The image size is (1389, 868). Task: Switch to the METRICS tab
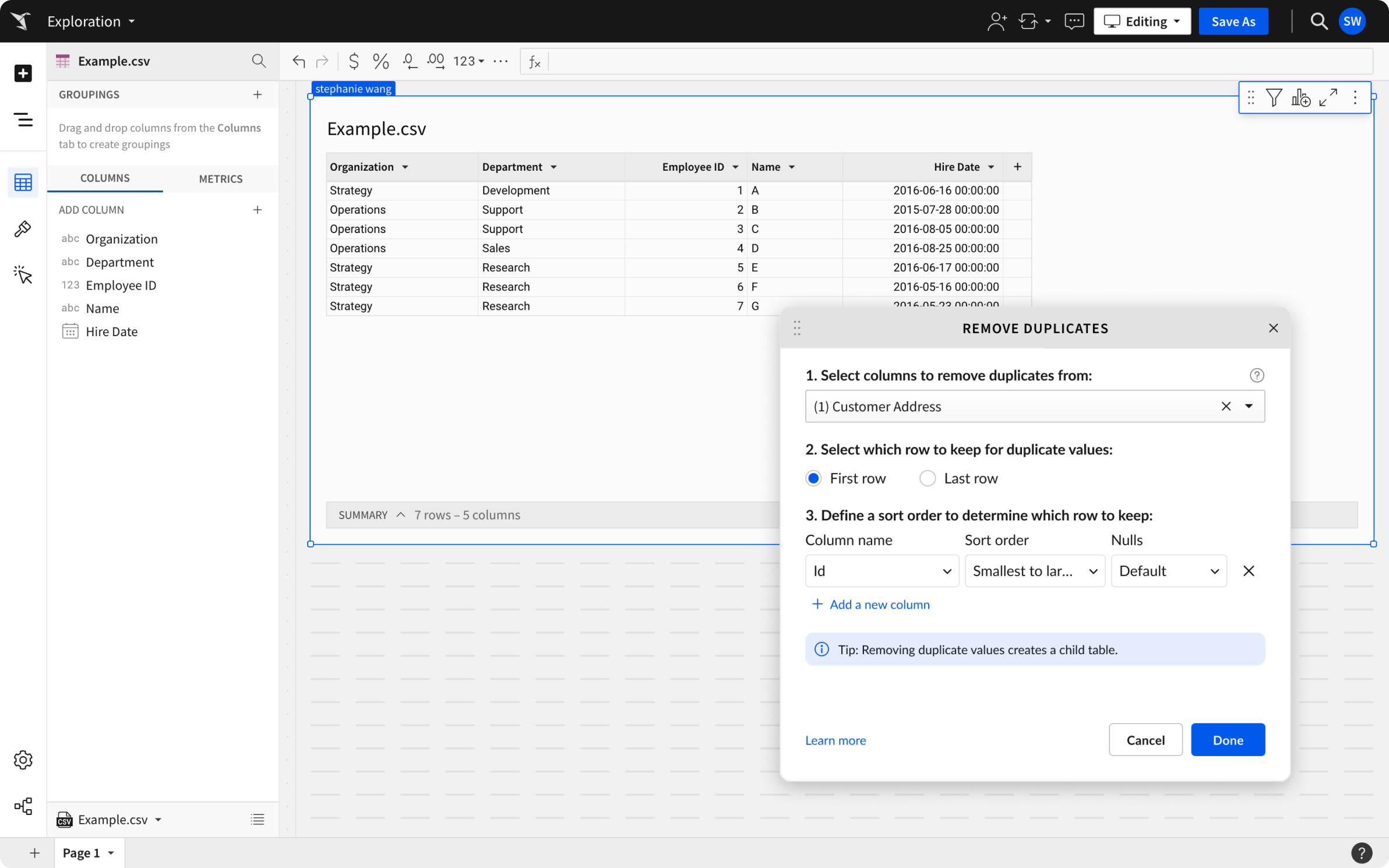(220, 179)
